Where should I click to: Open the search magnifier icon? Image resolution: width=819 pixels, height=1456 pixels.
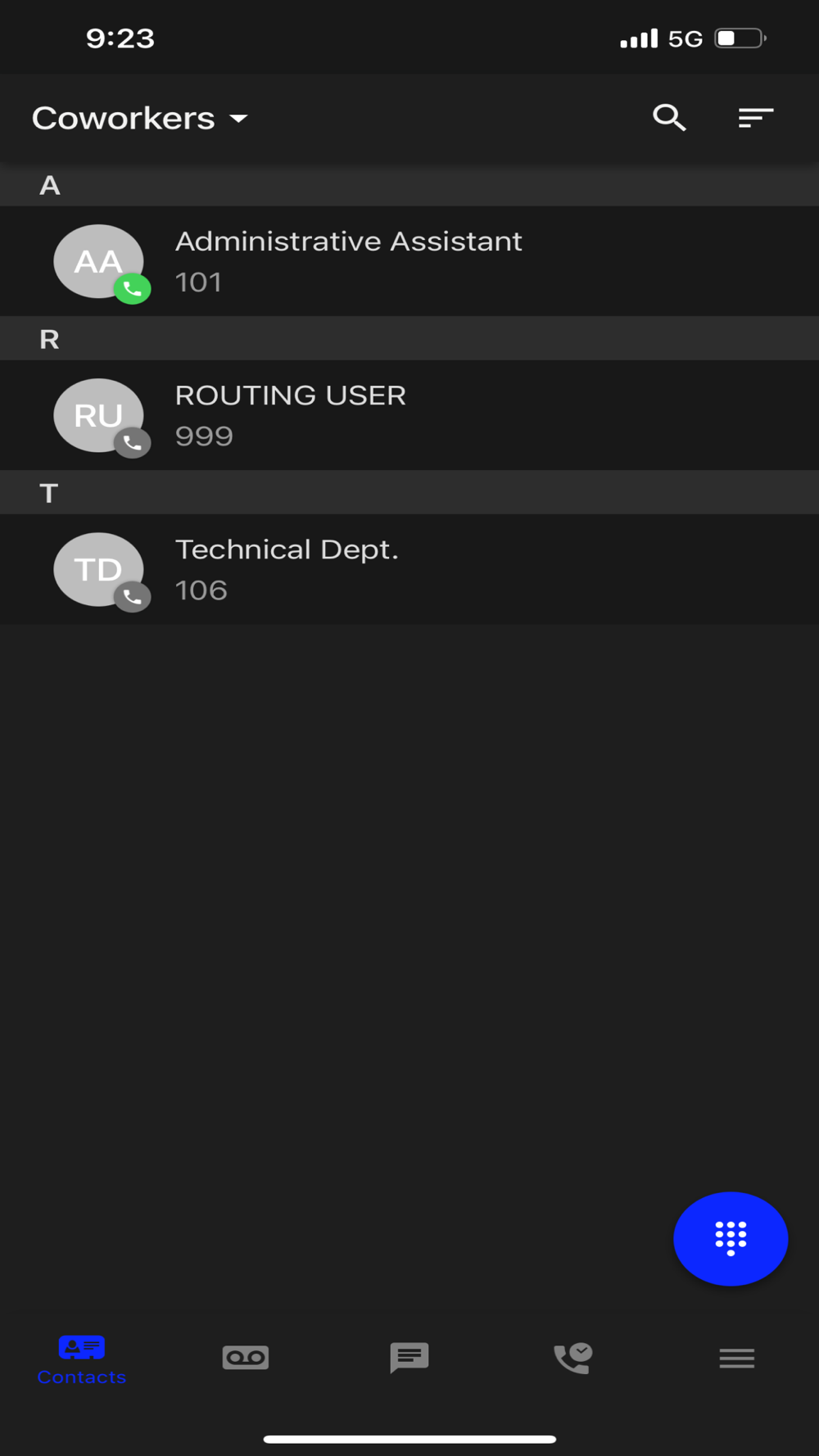pyautogui.click(x=669, y=118)
